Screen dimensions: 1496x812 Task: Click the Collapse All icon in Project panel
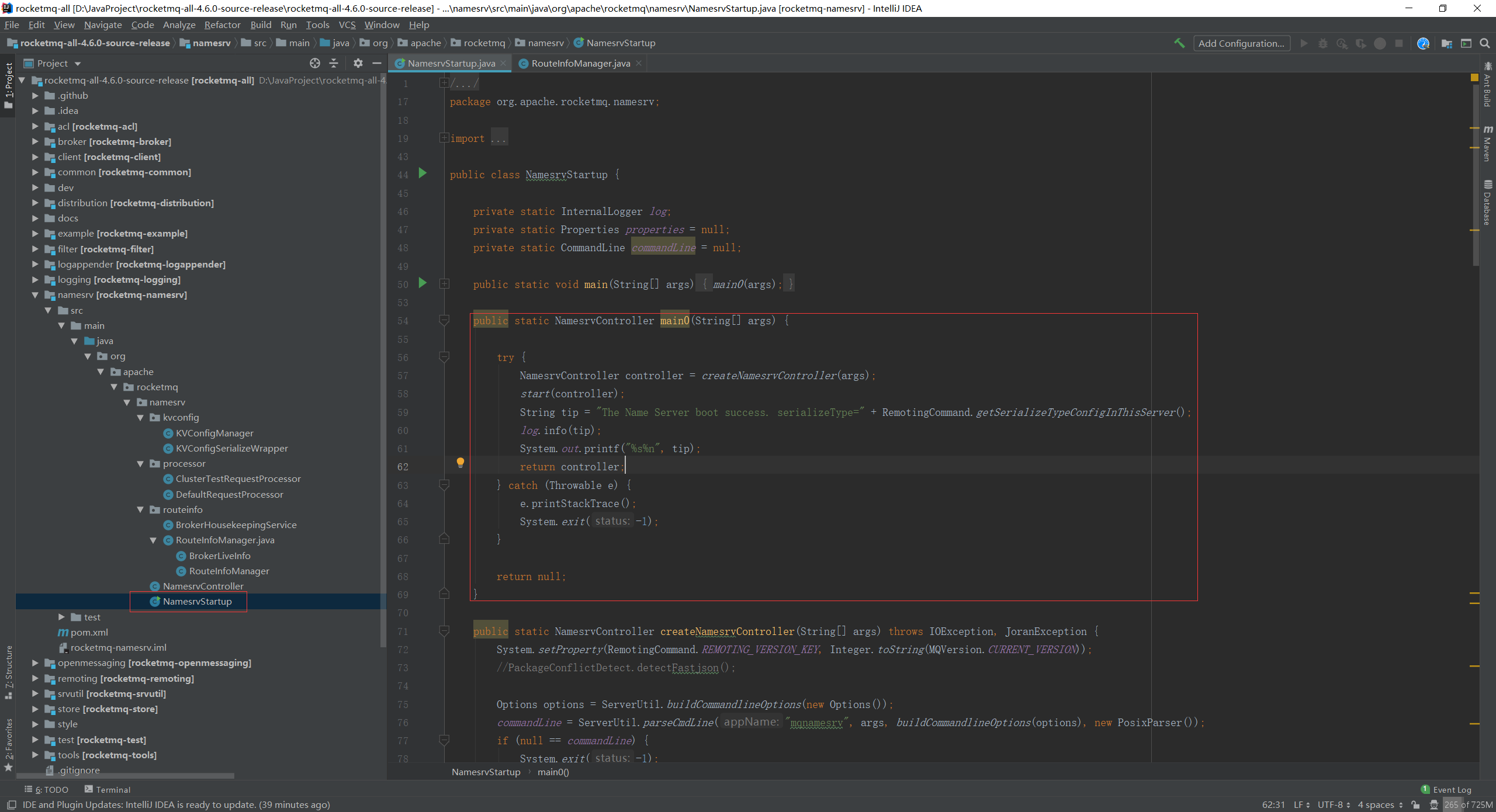click(334, 63)
